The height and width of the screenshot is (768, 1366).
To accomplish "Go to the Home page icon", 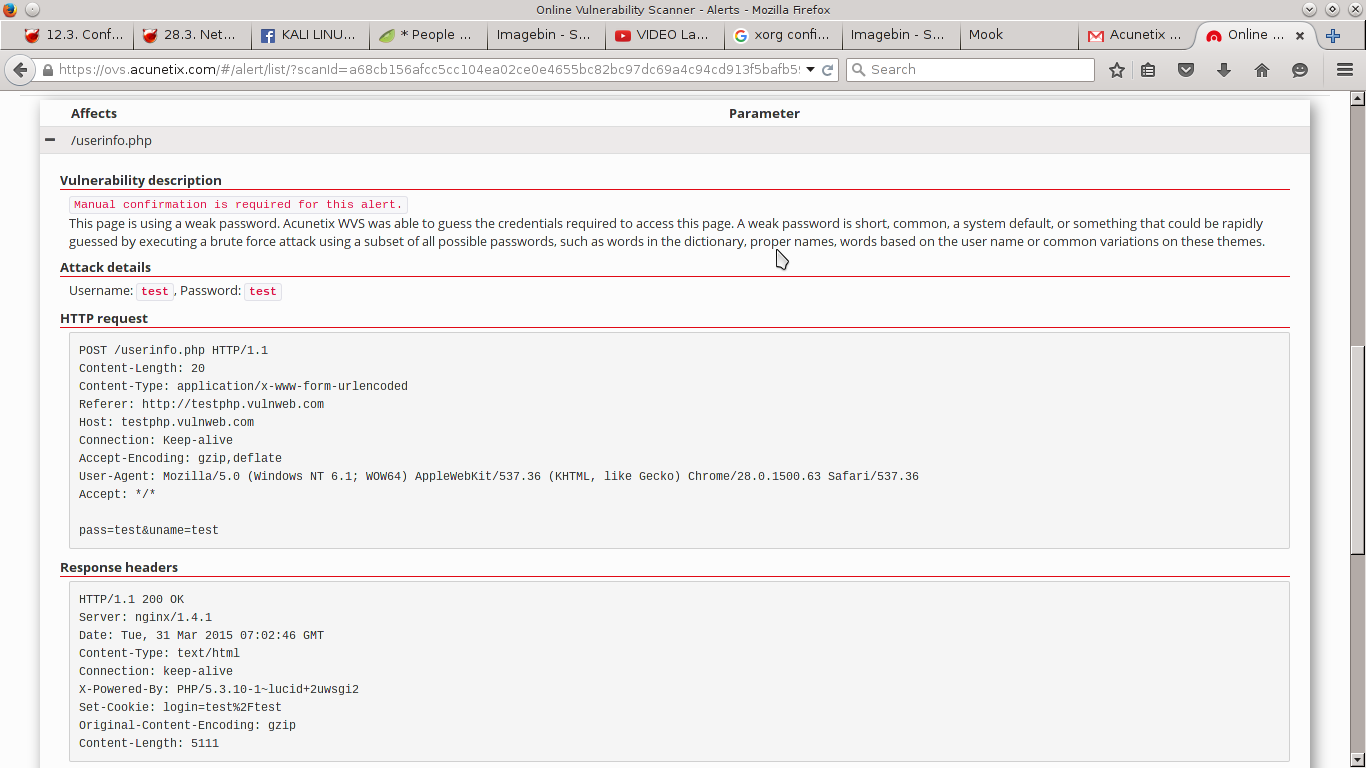I will pyautogui.click(x=1262, y=70).
